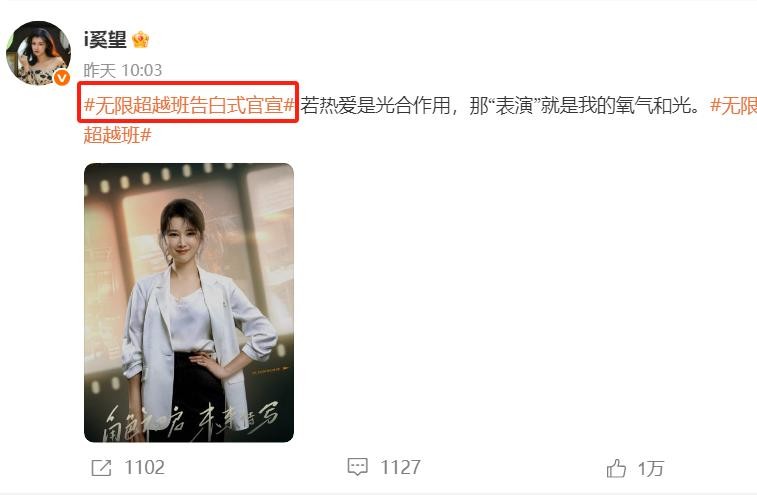This screenshot has width=757, height=495.
Task: Click the crown membership icon beside username
Action: click(x=140, y=40)
